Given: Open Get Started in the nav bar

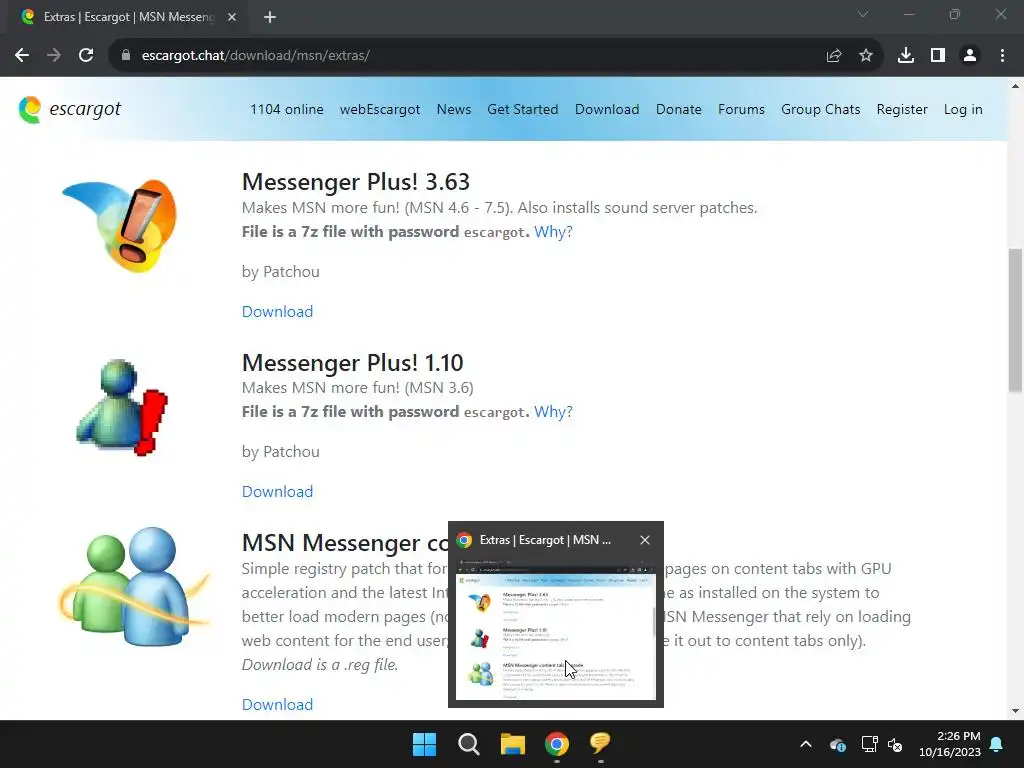Looking at the screenshot, I should coord(522,109).
